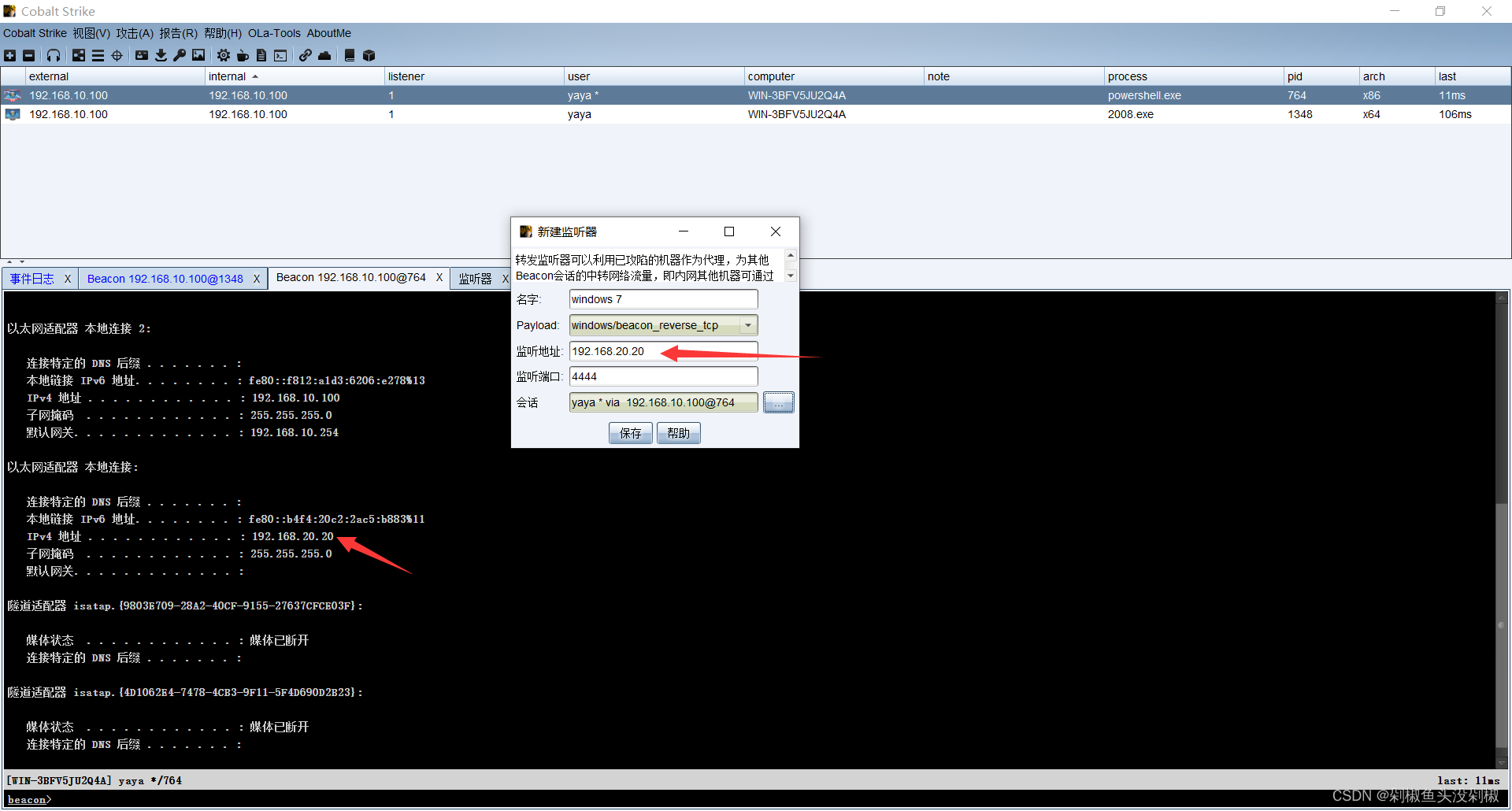Screen dimensions: 1512x811
Task: Switch to the 事件日志 tab
Action: pos(32,279)
